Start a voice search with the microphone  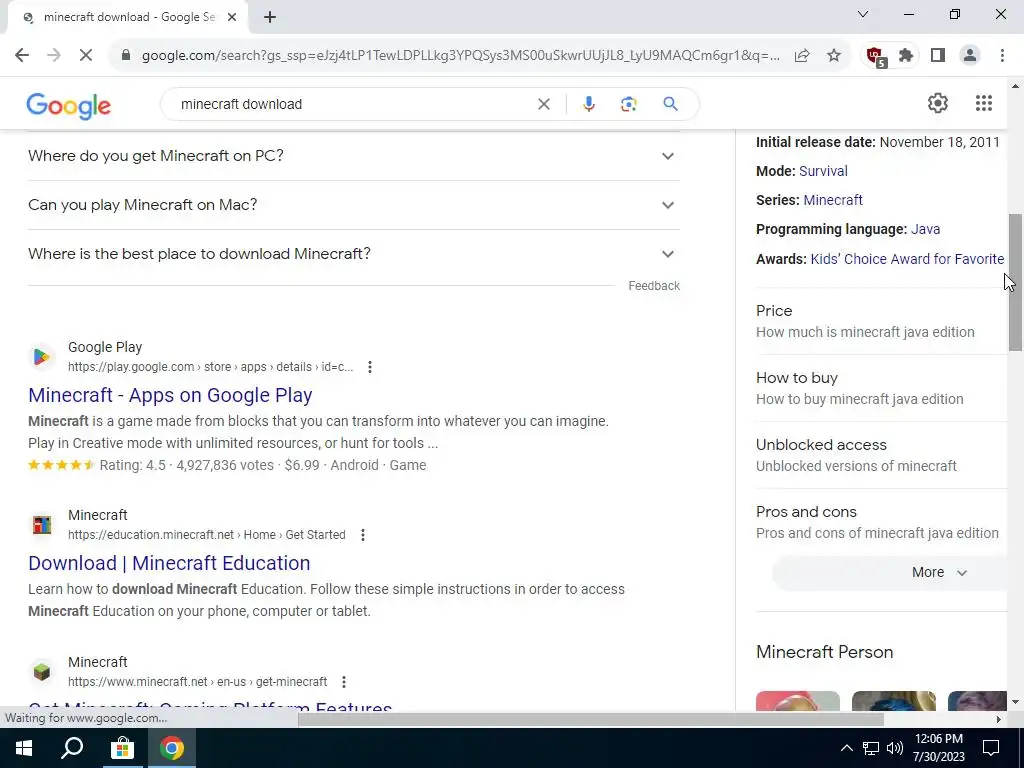[588, 104]
